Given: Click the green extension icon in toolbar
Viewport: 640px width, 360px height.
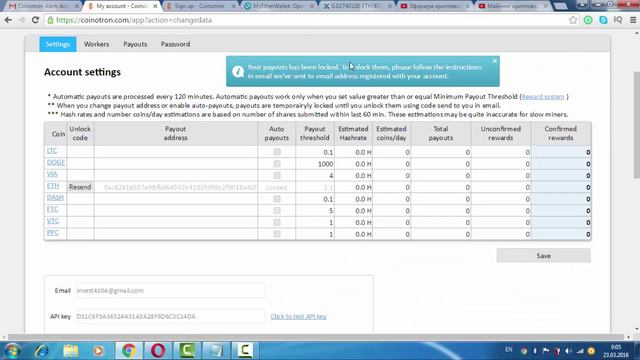Looking at the screenshot, I should [588, 20].
